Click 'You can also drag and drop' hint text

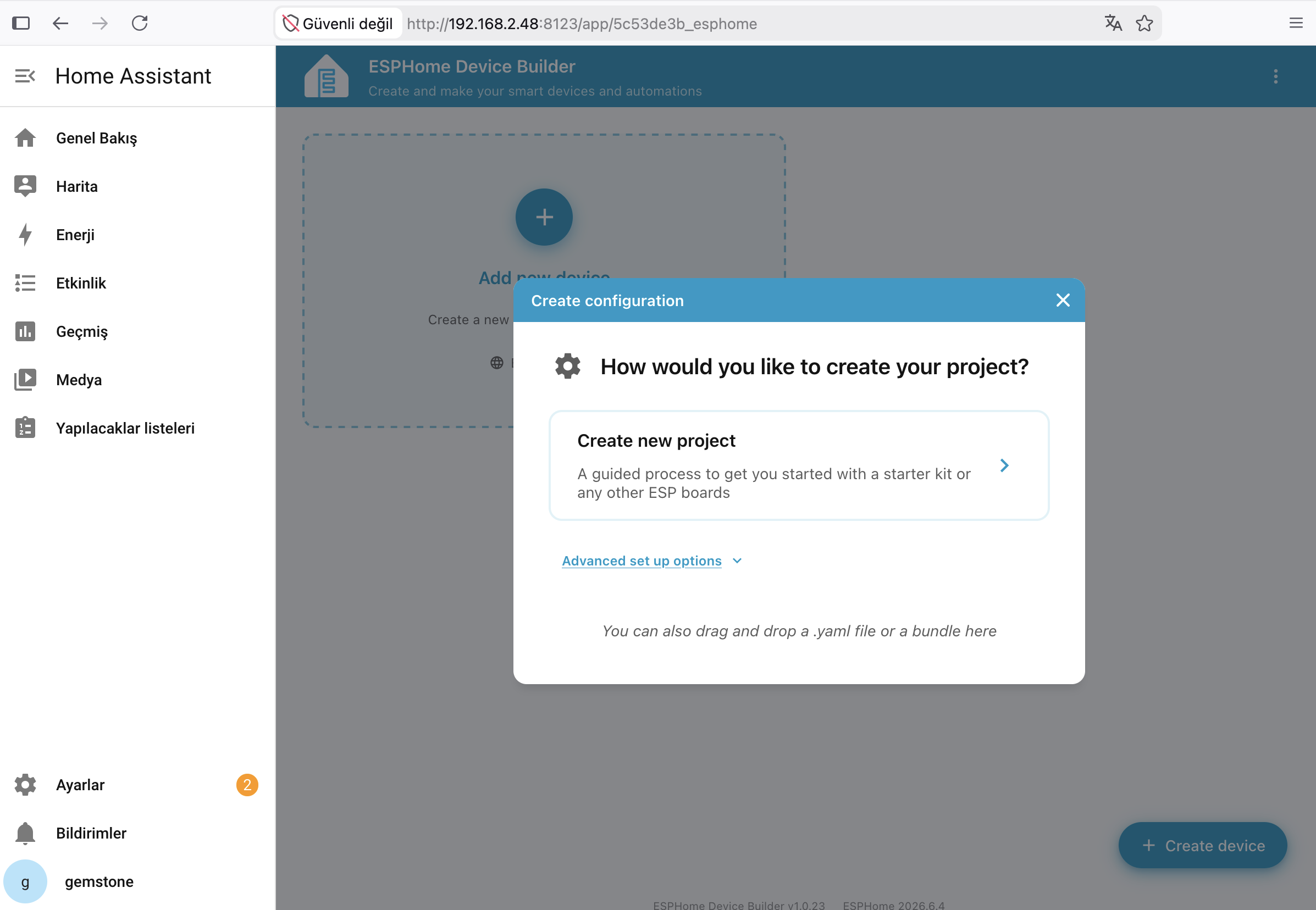[799, 631]
